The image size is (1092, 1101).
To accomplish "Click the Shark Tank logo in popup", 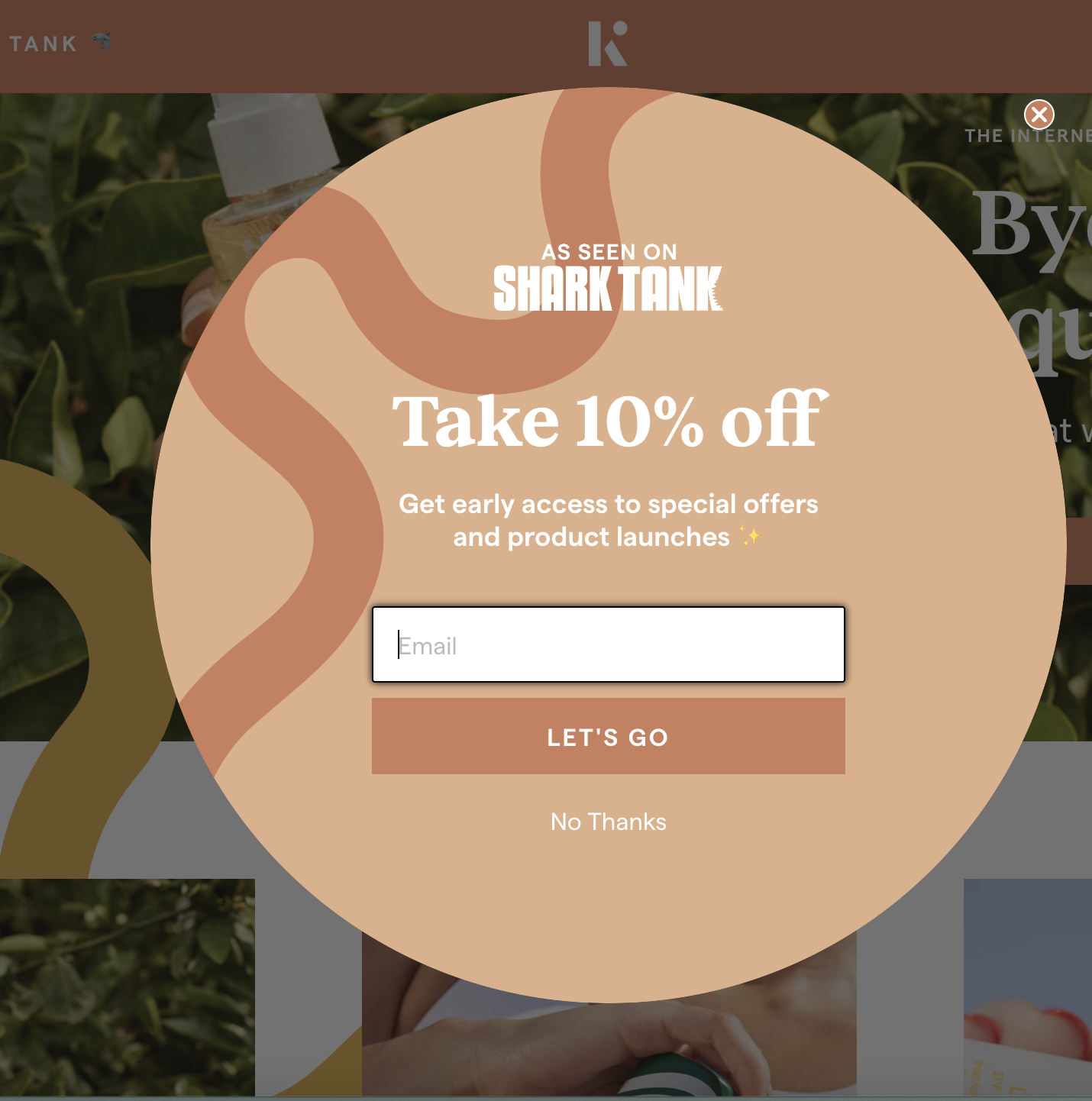I will 608,289.
